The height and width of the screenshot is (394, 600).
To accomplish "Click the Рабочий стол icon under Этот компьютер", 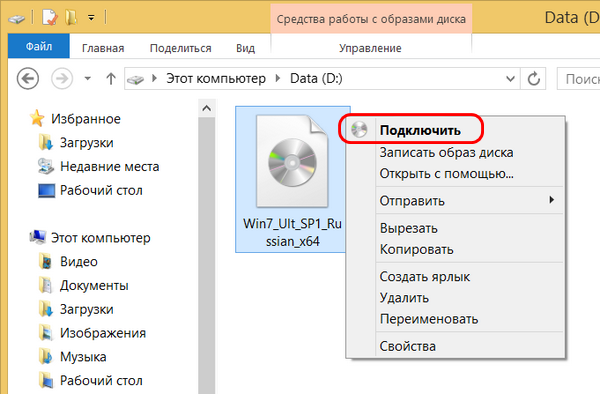I will tap(46, 381).
